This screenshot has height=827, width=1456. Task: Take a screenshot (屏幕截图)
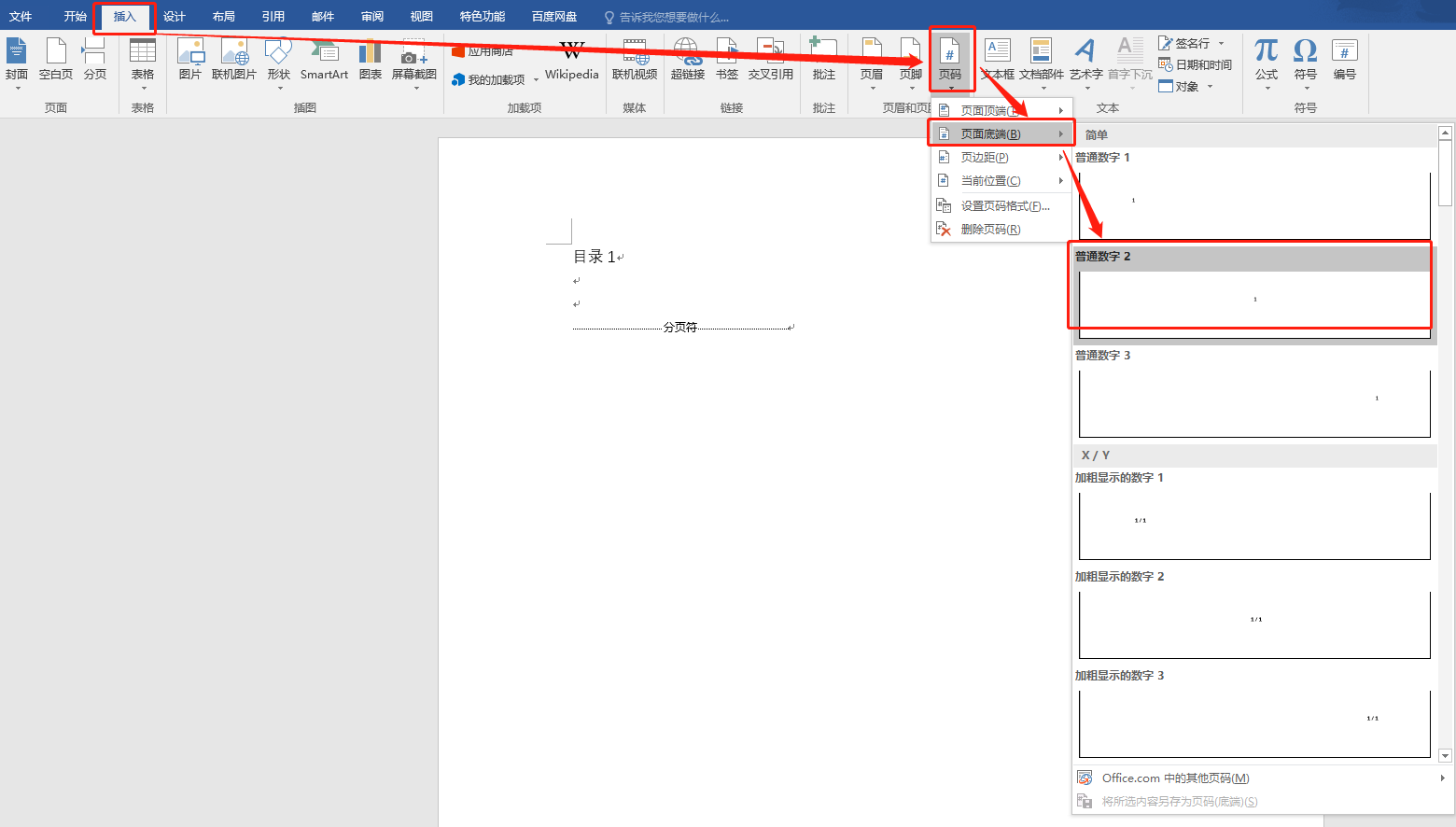414,63
